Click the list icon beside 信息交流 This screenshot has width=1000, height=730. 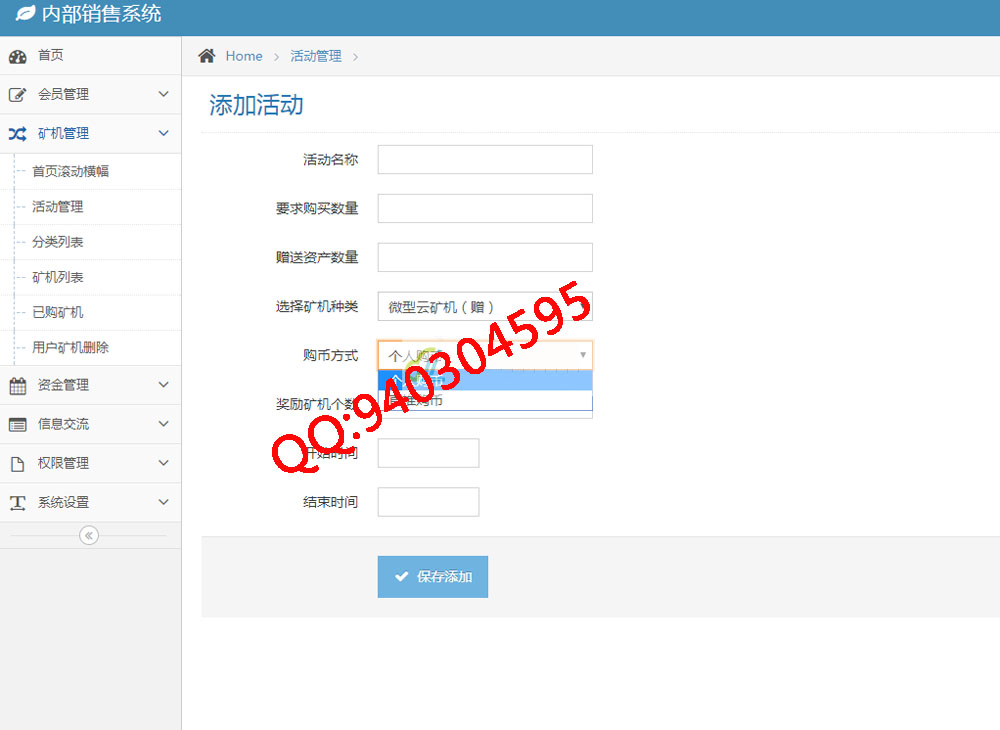coord(18,424)
